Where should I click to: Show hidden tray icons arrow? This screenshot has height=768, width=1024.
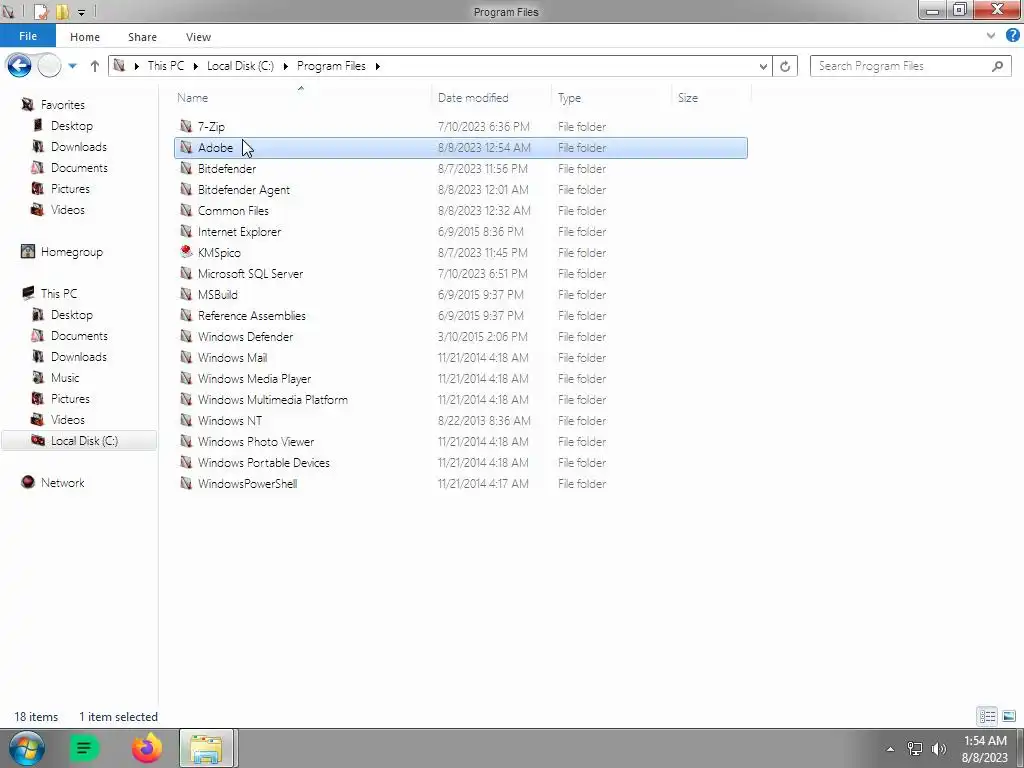click(x=889, y=749)
